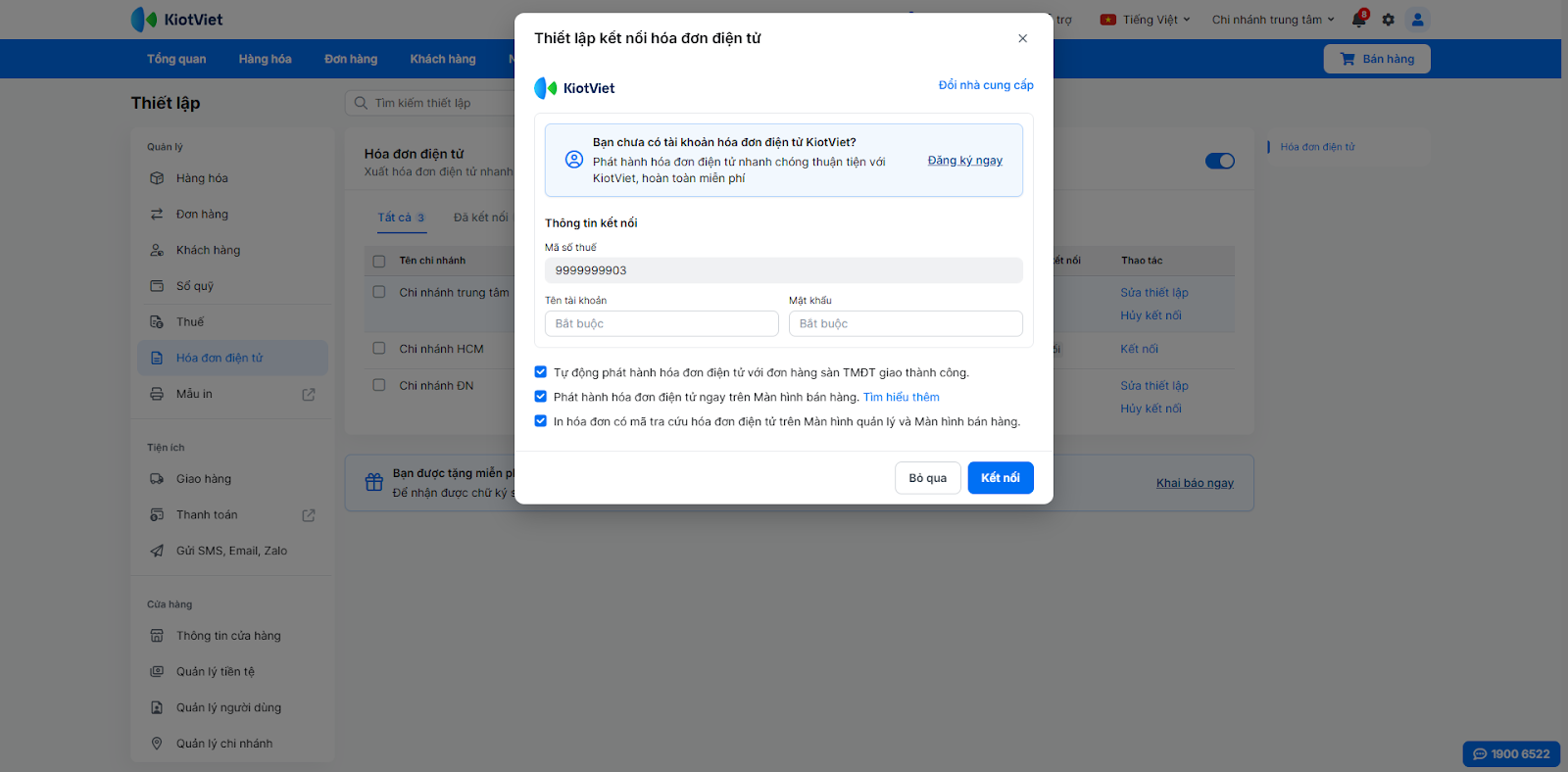
Task: Open the 1900 6522 support chat button
Action: coord(1511,753)
